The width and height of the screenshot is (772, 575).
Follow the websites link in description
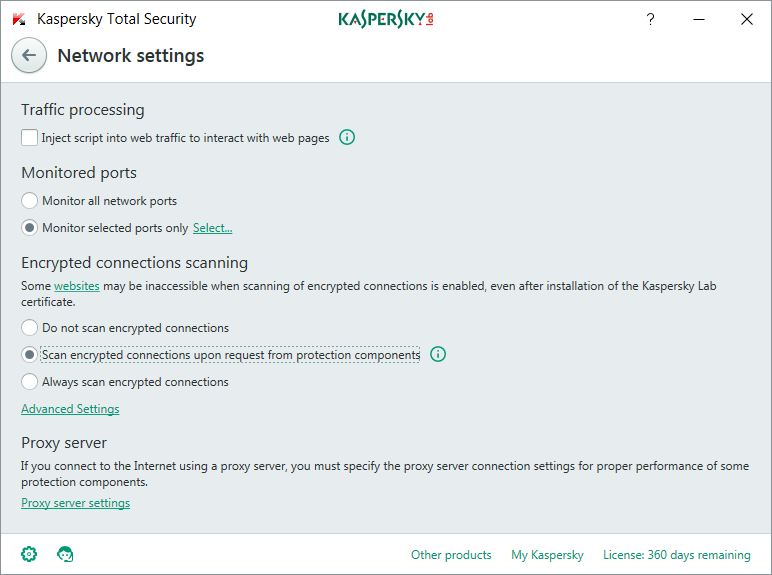[x=77, y=286]
